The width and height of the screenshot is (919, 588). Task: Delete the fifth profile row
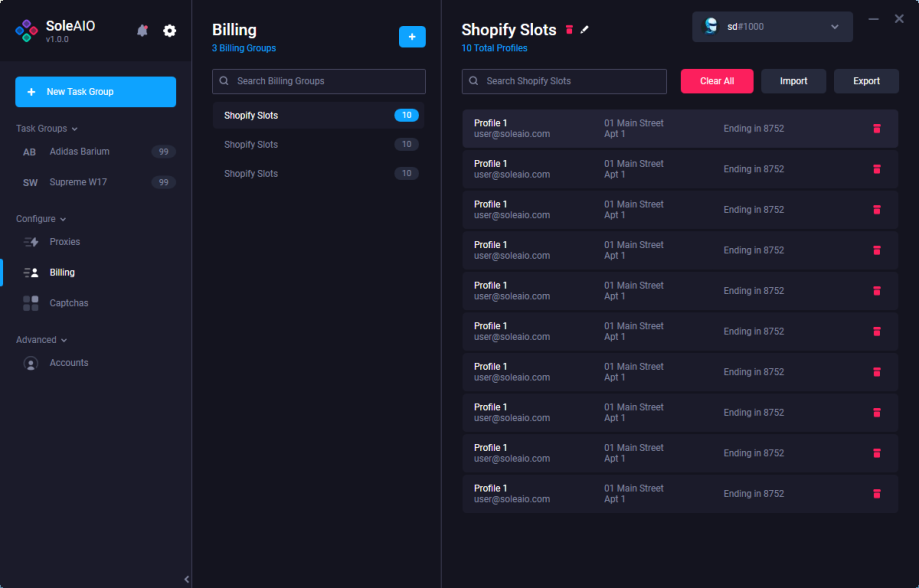pyautogui.click(x=877, y=291)
